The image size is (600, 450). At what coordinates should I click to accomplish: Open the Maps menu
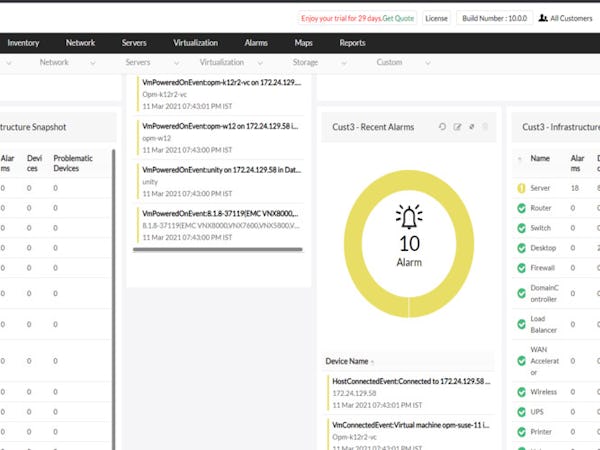pyautogui.click(x=303, y=43)
